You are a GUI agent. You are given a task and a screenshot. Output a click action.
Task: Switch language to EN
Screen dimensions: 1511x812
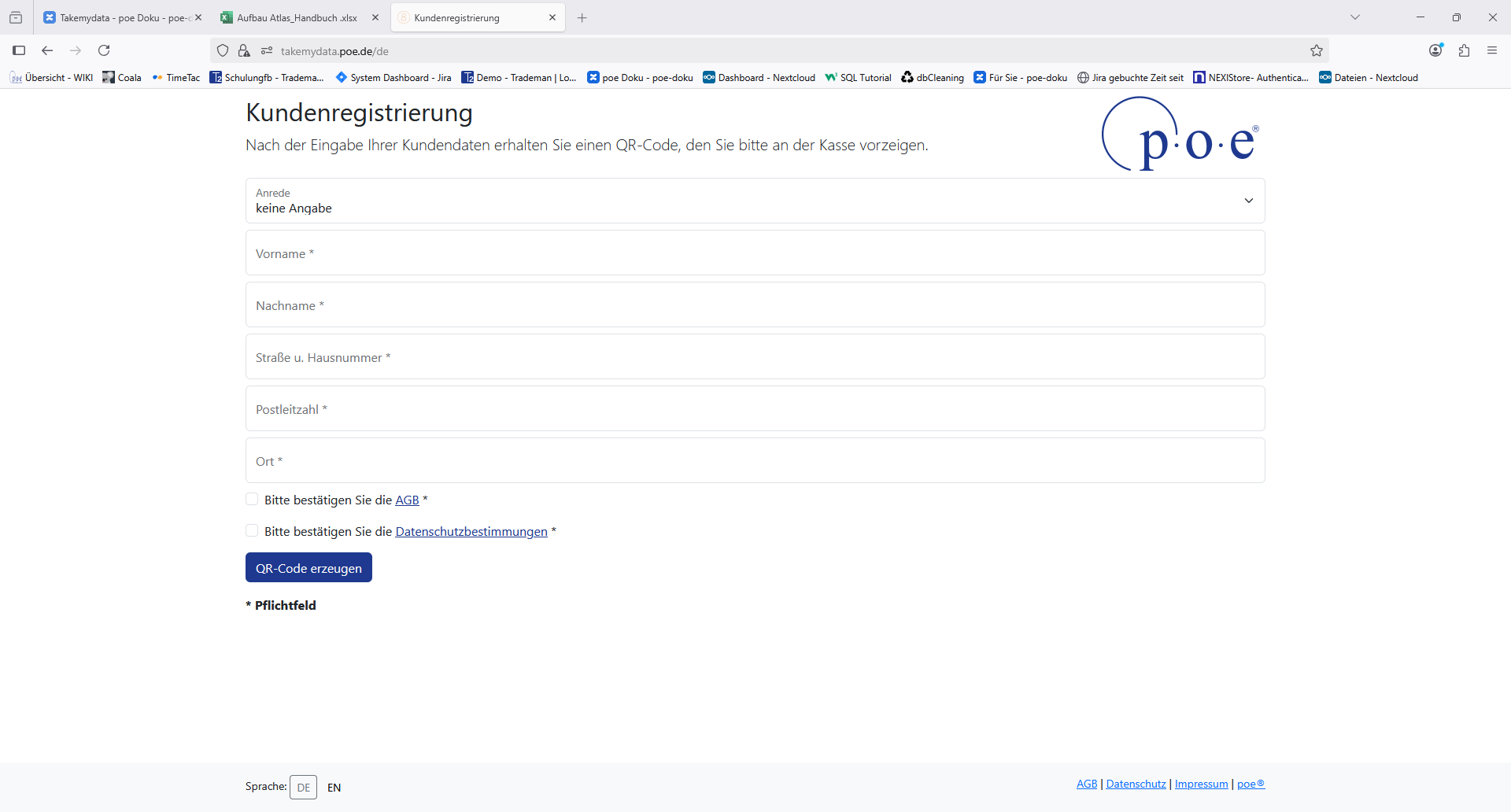[334, 788]
